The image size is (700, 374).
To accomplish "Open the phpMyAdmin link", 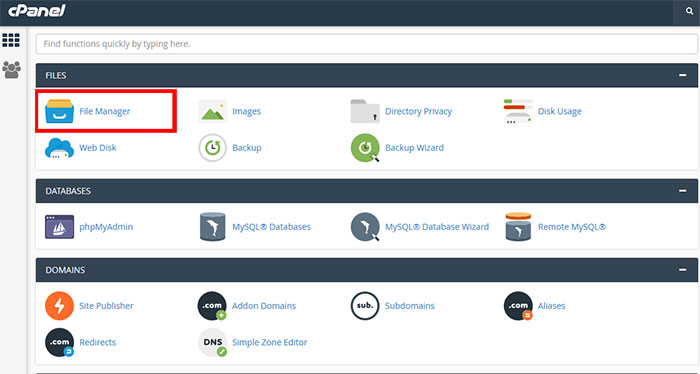I will pyautogui.click(x=106, y=227).
